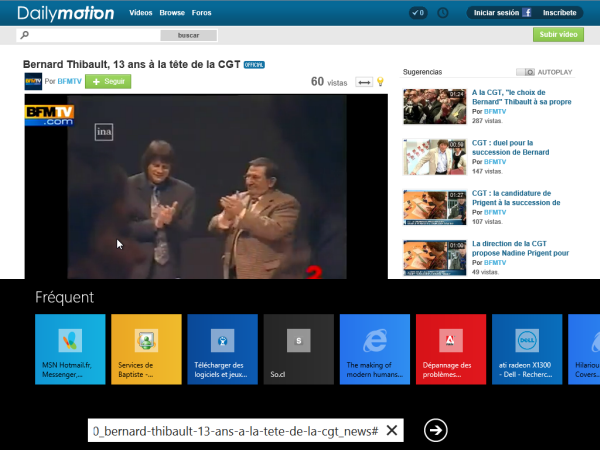The height and width of the screenshot is (450, 600).
Task: Open the Browse menu
Action: (172, 13)
